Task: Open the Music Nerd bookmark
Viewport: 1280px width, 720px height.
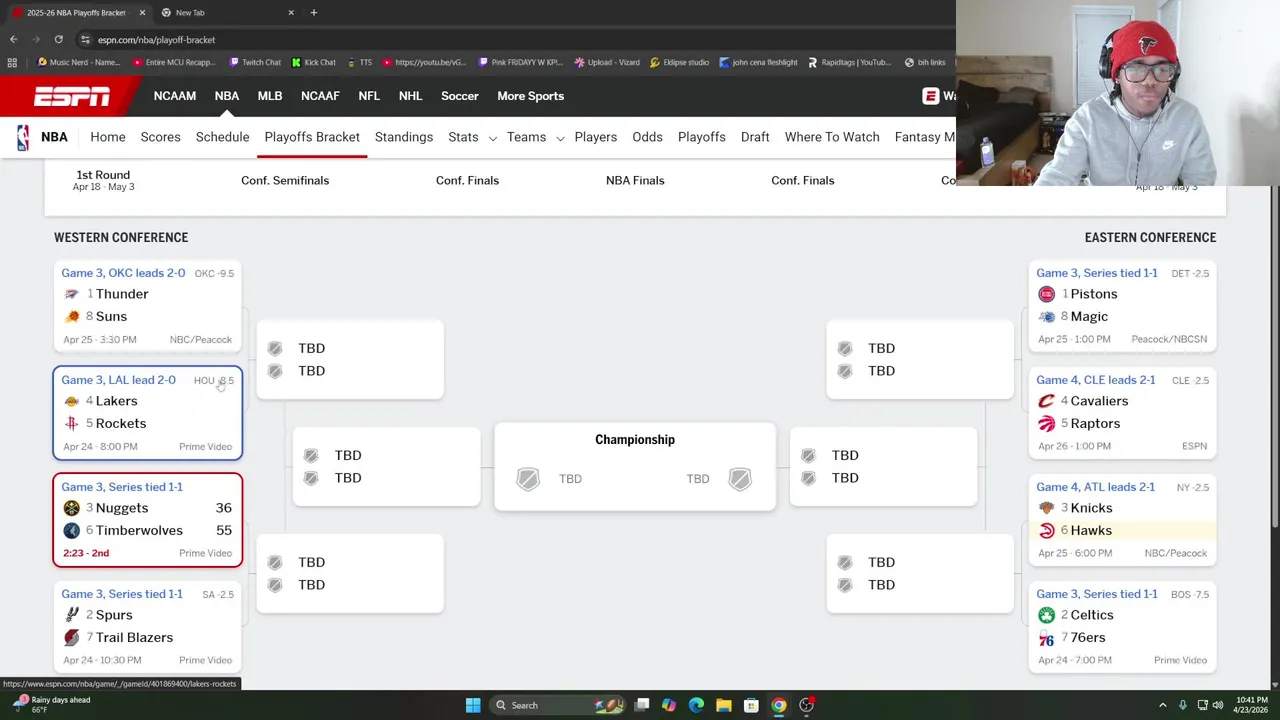Action: [79, 62]
